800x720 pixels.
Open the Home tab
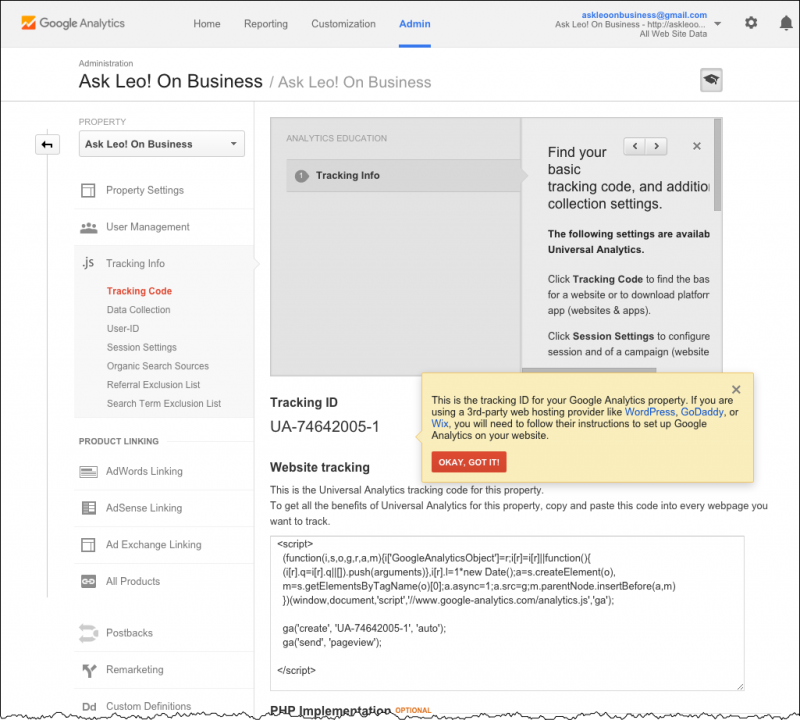click(x=207, y=24)
